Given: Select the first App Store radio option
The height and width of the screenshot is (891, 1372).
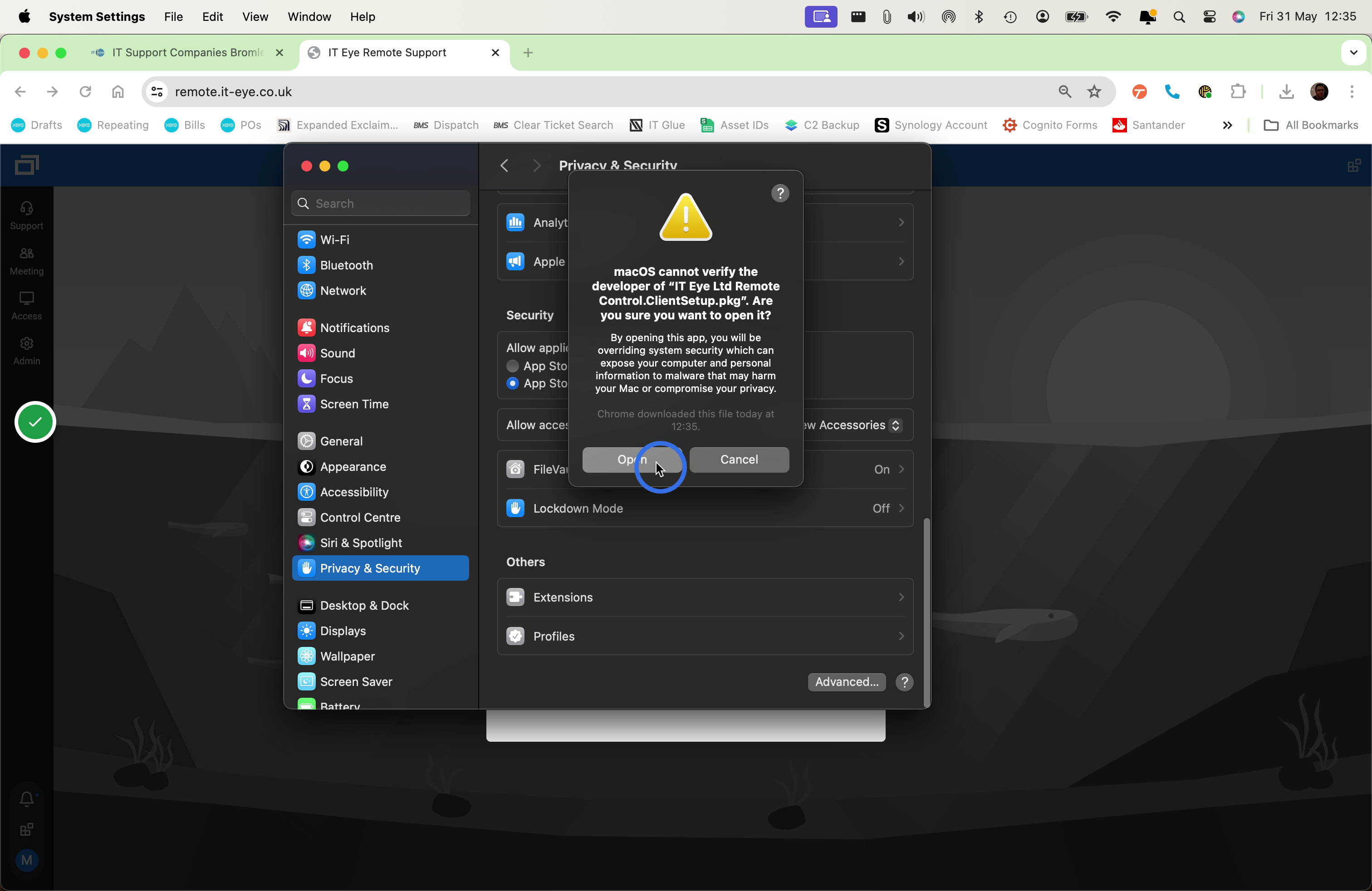Looking at the screenshot, I should (513, 366).
